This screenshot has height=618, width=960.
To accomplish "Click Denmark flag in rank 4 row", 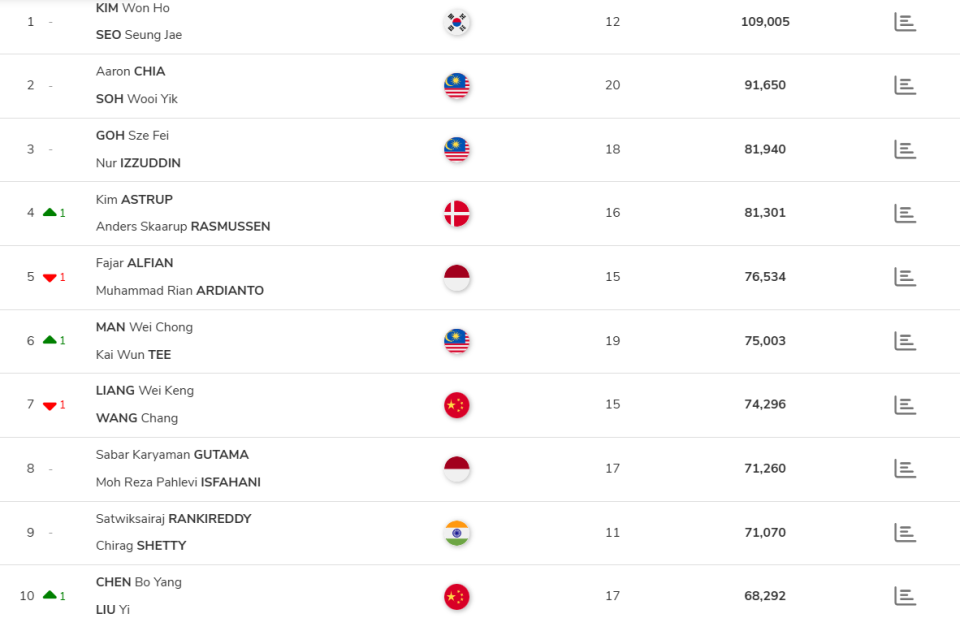I will pyautogui.click(x=457, y=213).
